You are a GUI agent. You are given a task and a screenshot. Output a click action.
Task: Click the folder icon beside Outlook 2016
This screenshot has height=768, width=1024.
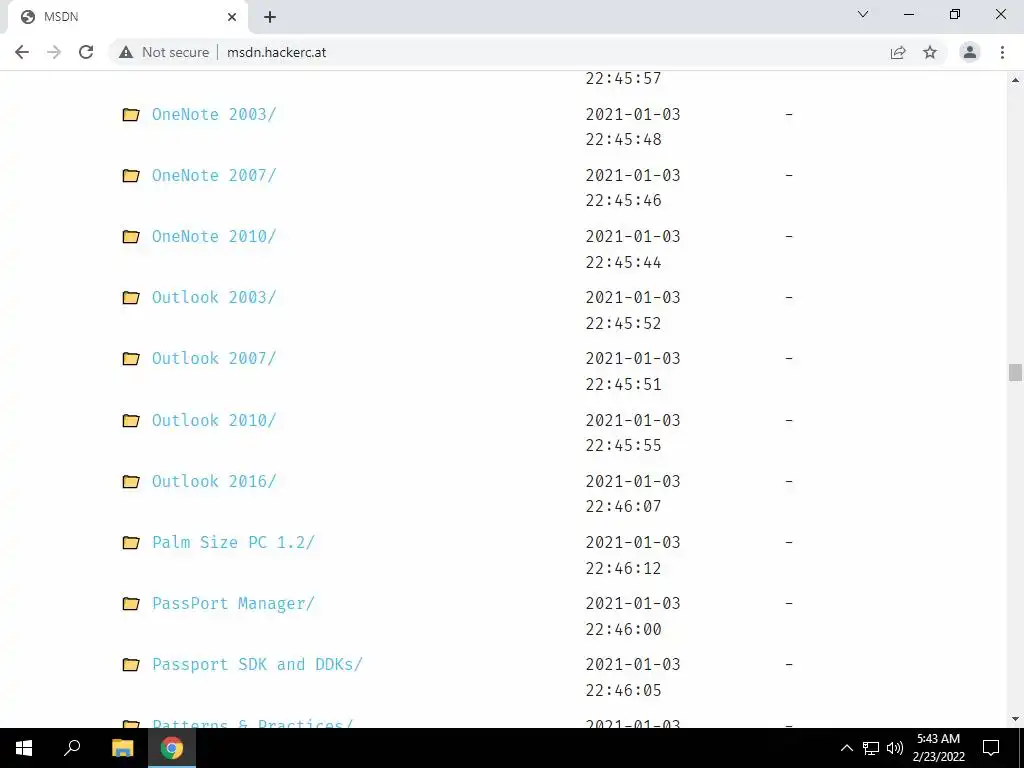click(x=131, y=481)
